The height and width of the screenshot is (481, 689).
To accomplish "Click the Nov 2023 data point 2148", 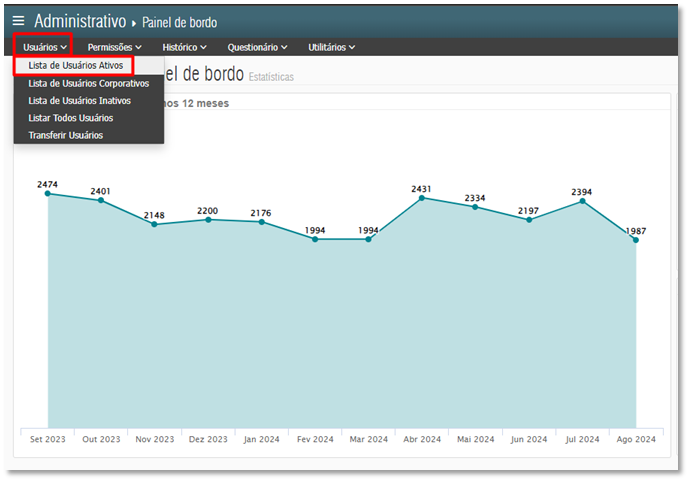I will click(155, 224).
